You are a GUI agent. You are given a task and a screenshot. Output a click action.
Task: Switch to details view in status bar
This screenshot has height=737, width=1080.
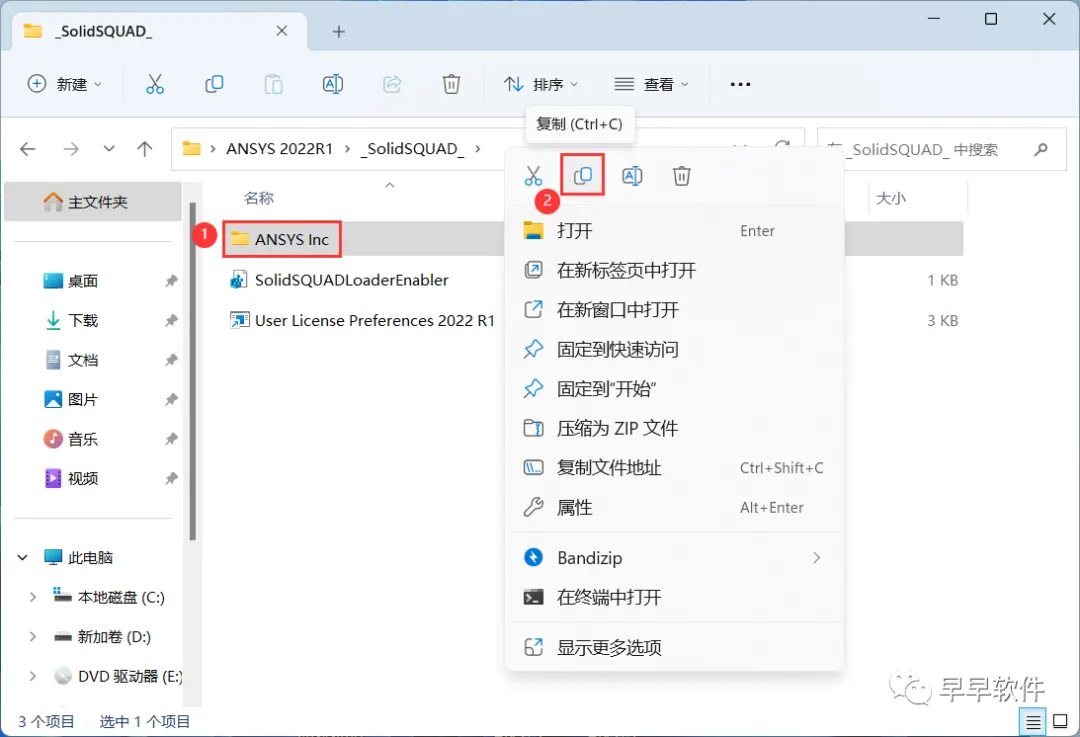pos(1033,722)
